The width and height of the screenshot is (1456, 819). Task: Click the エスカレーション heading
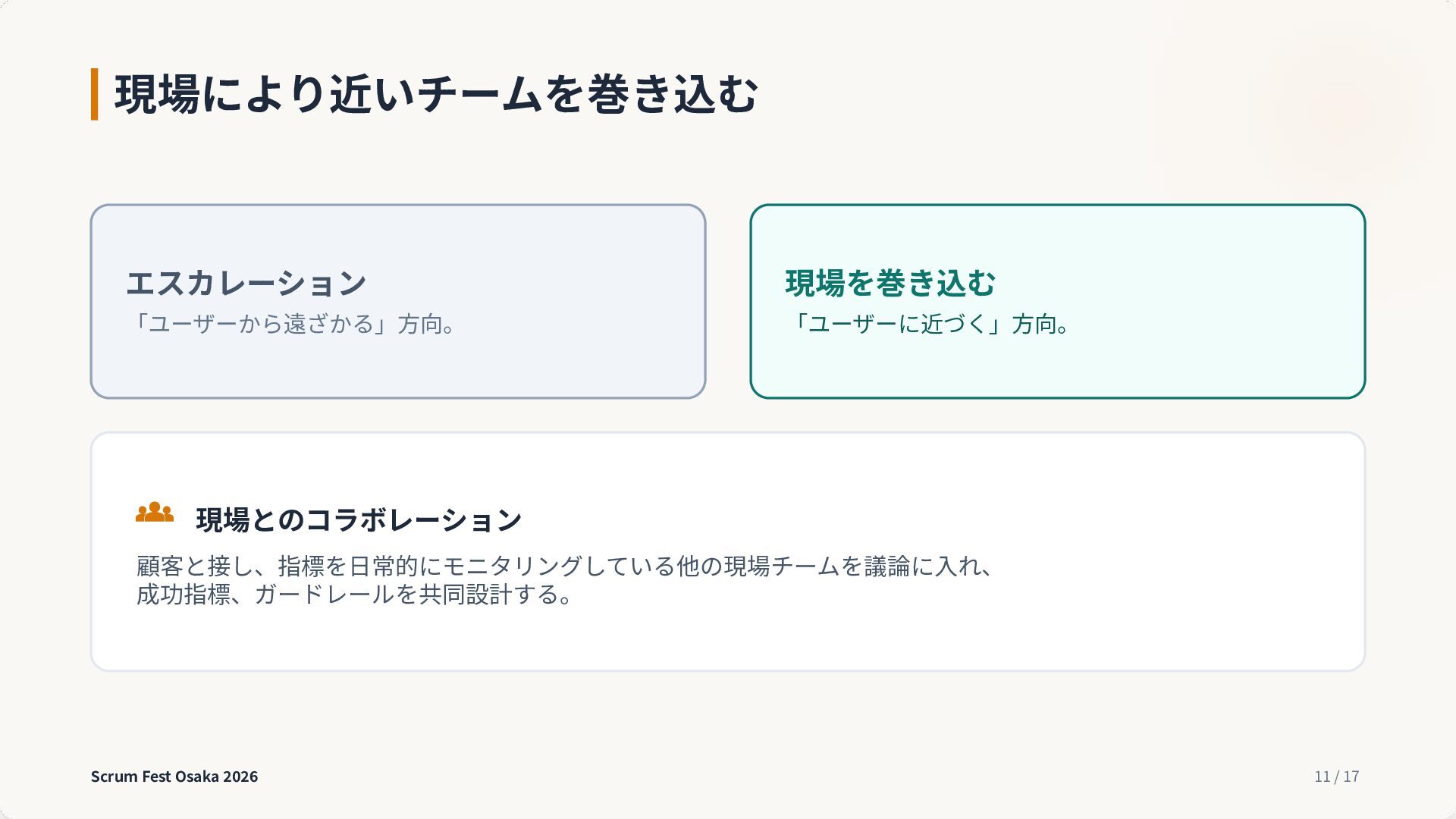click(246, 283)
